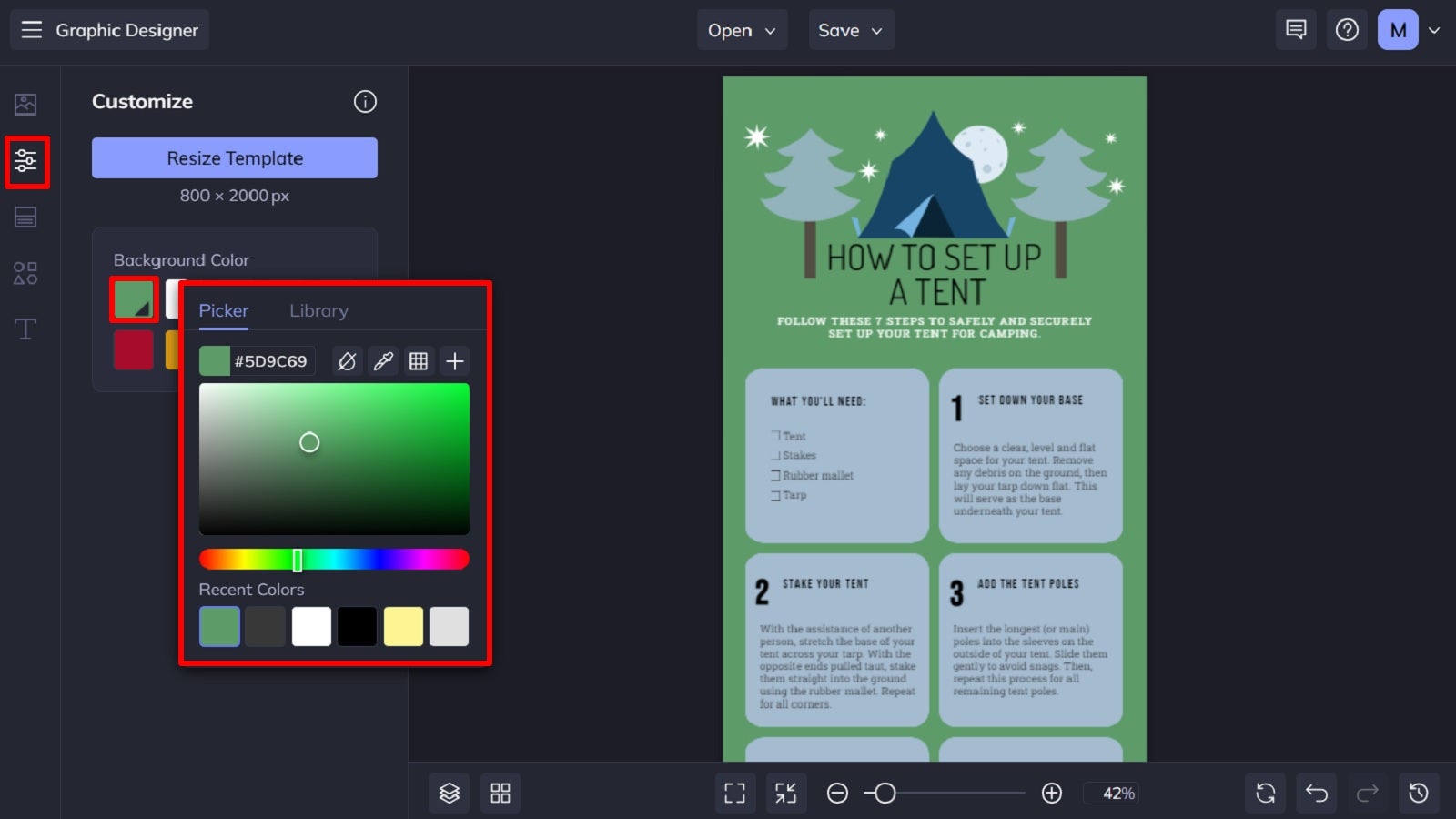The width and height of the screenshot is (1456, 819).
Task: Select the Text tool in the sidebar
Action: pyautogui.click(x=25, y=329)
